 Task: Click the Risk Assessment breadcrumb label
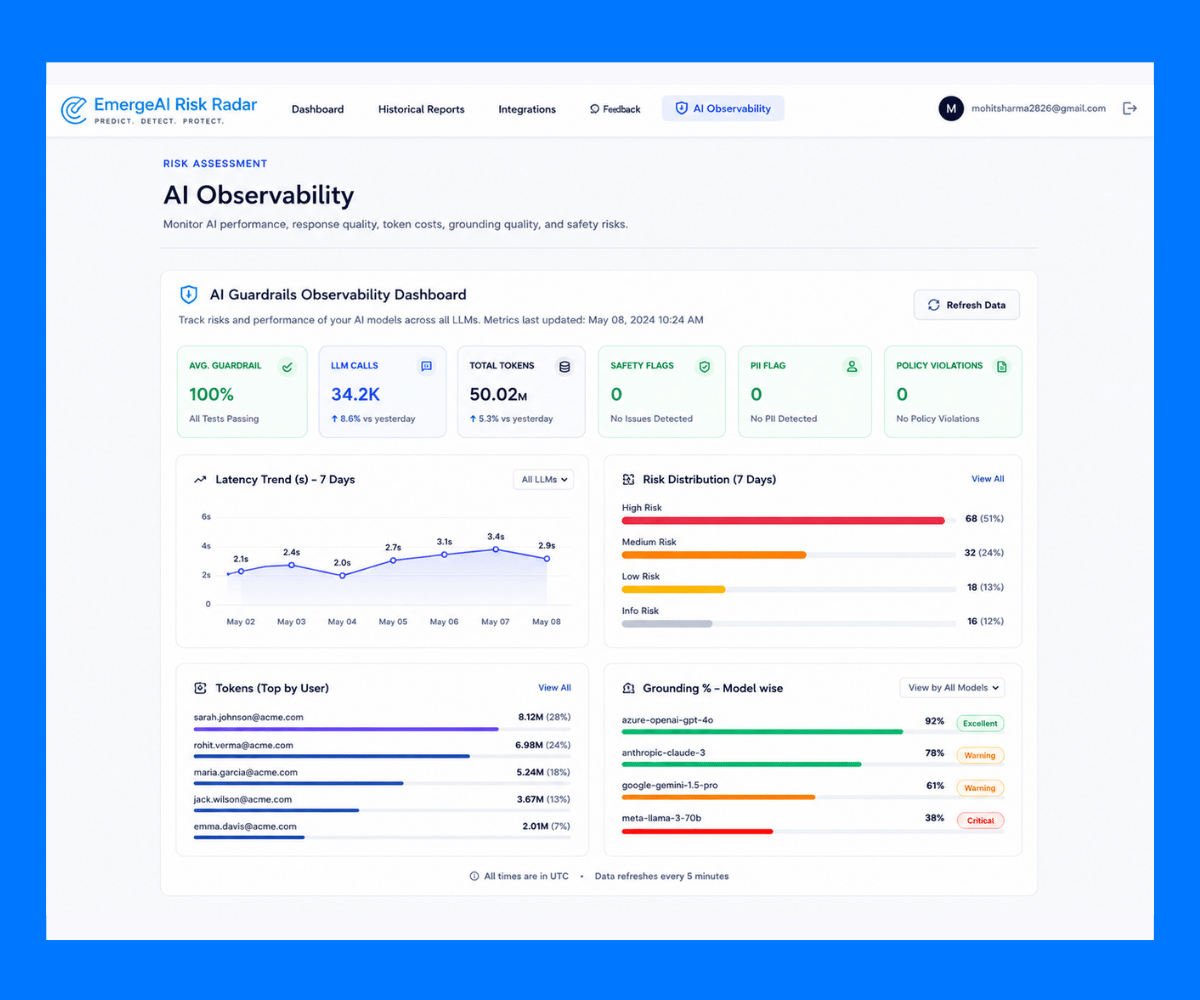click(x=215, y=163)
